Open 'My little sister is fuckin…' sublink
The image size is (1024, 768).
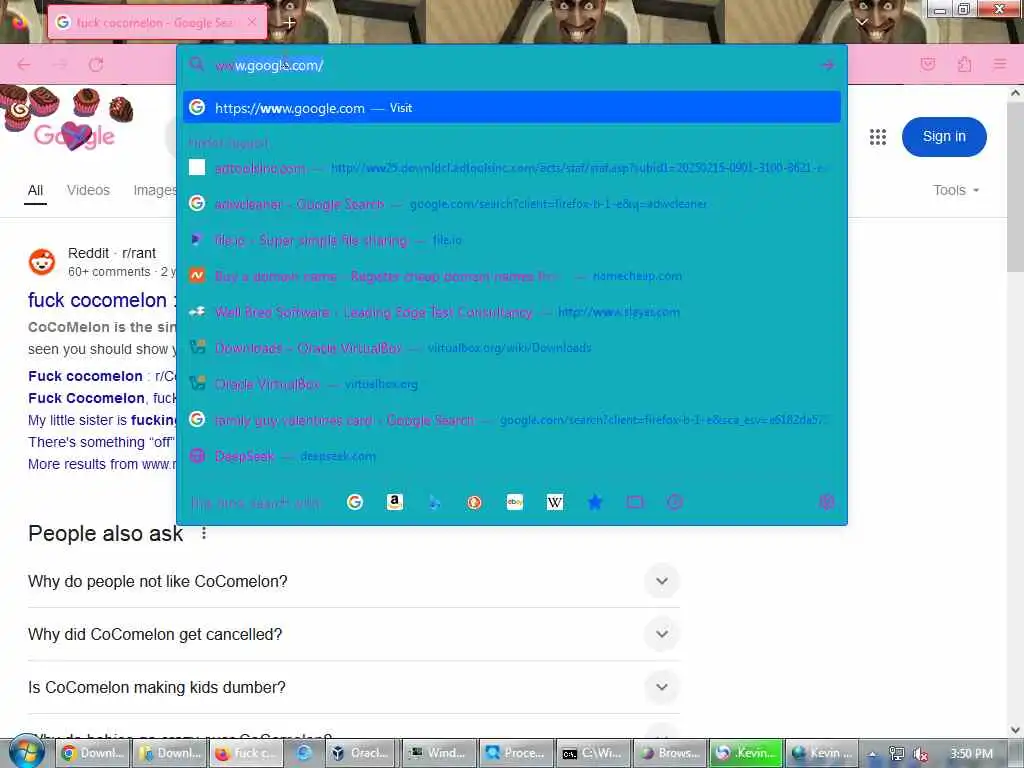point(102,420)
